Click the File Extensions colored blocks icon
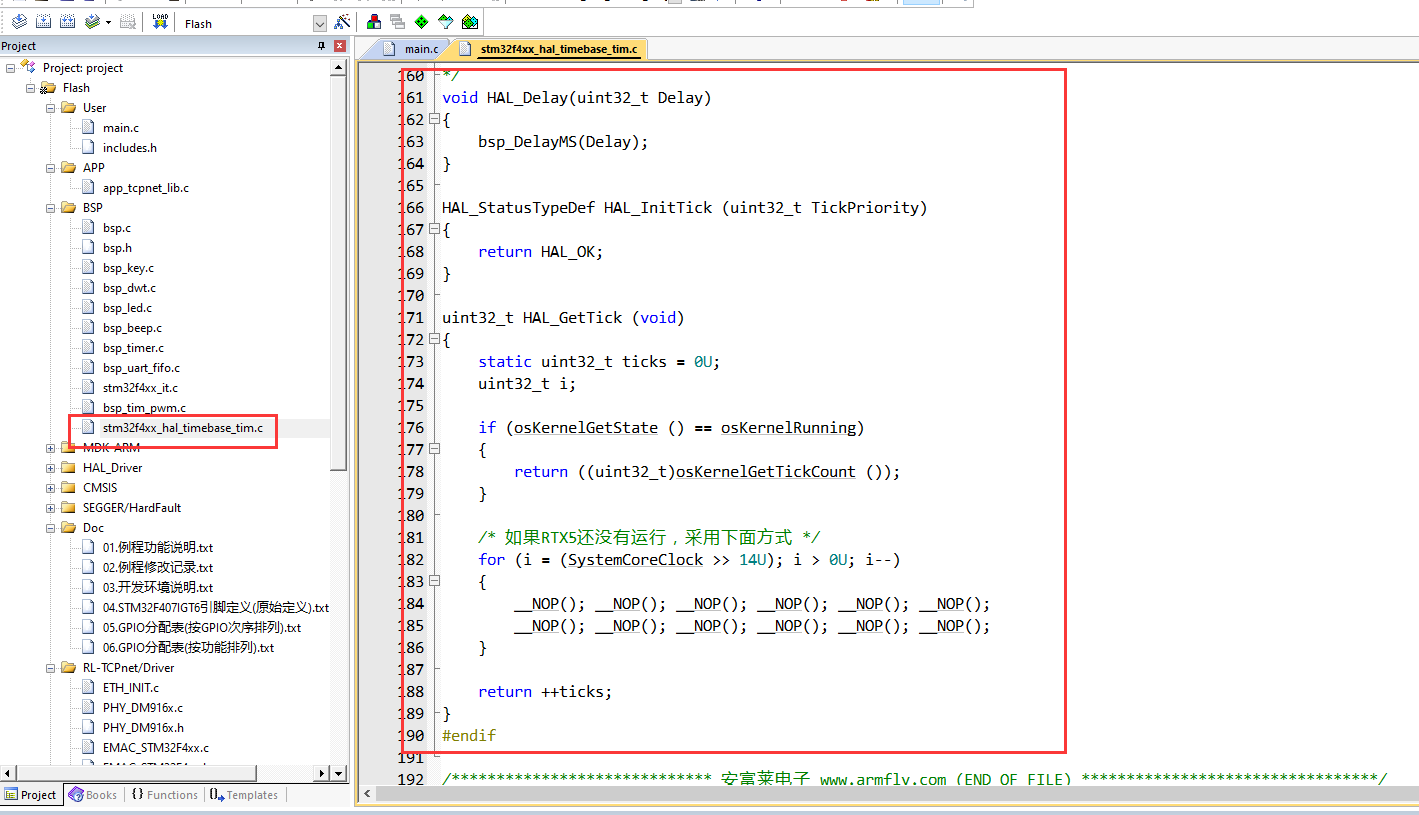 [374, 22]
